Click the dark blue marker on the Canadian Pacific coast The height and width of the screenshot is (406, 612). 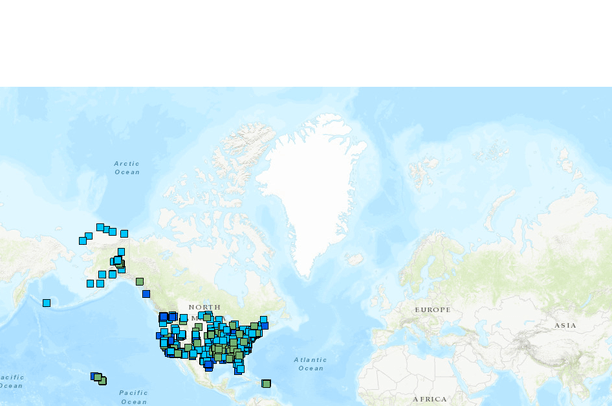146,294
